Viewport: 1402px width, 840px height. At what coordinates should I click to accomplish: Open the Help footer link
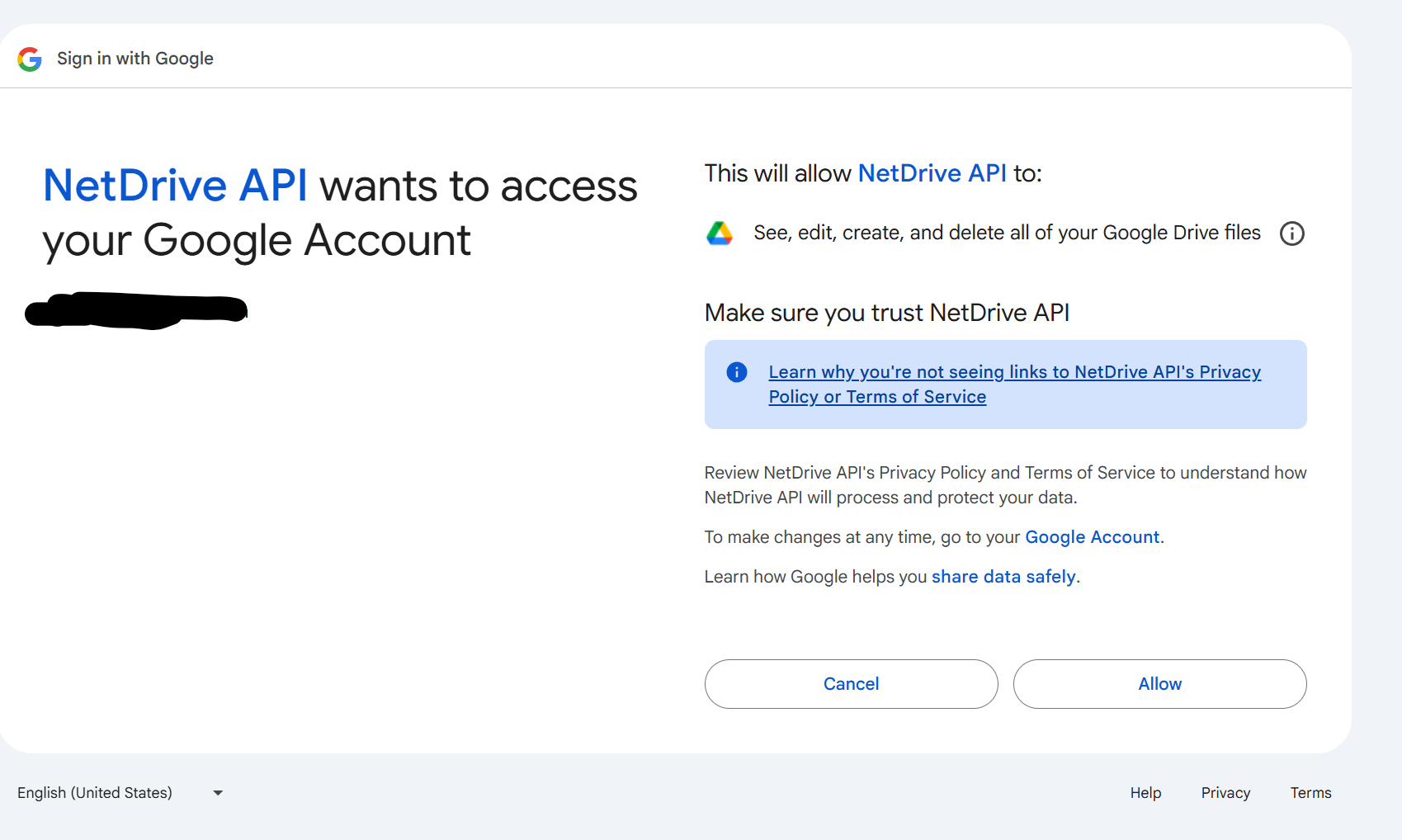coord(1145,793)
